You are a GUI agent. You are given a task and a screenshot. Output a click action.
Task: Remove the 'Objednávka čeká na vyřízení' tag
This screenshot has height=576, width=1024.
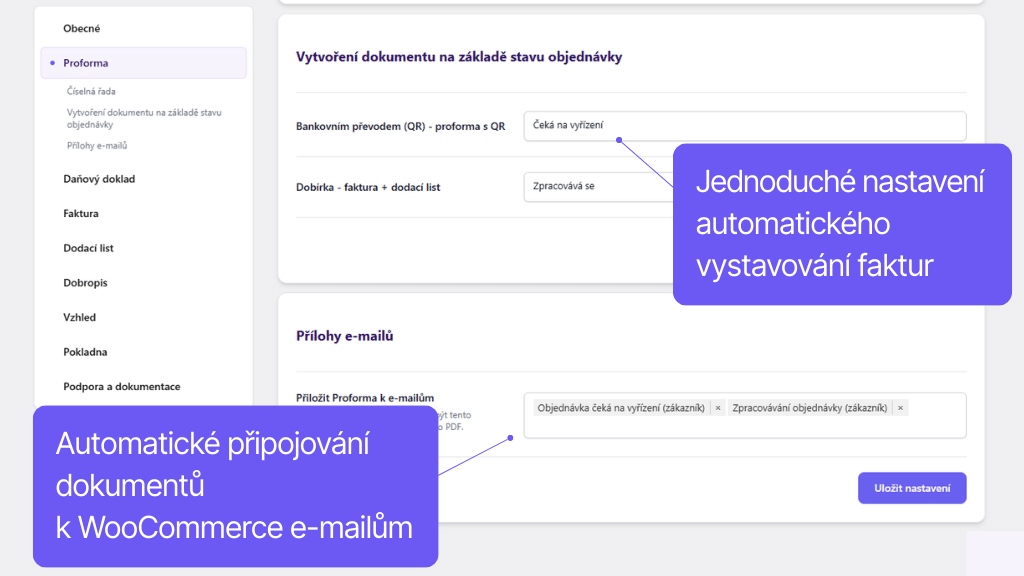click(718, 408)
